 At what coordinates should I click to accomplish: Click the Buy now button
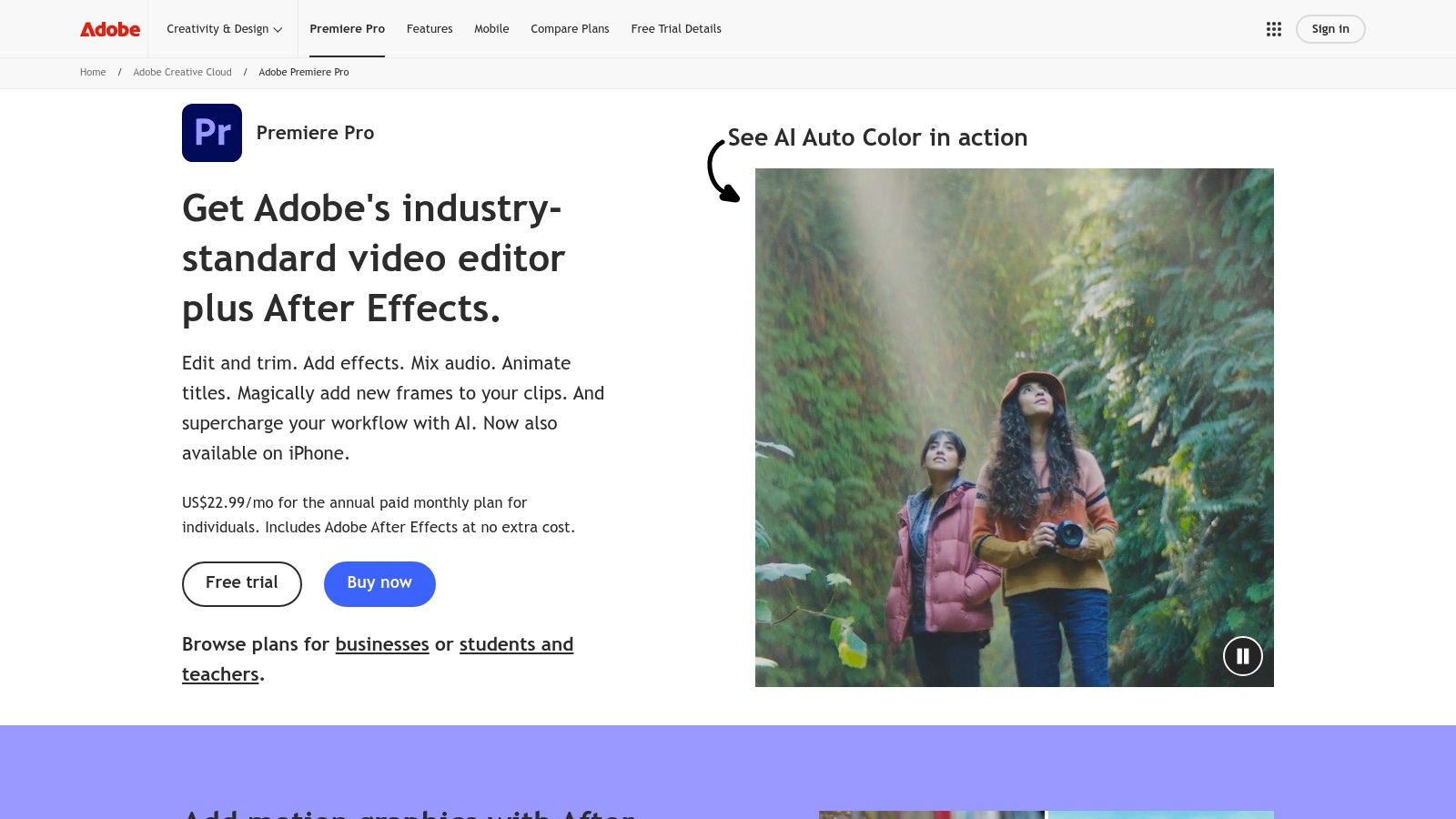[379, 583]
